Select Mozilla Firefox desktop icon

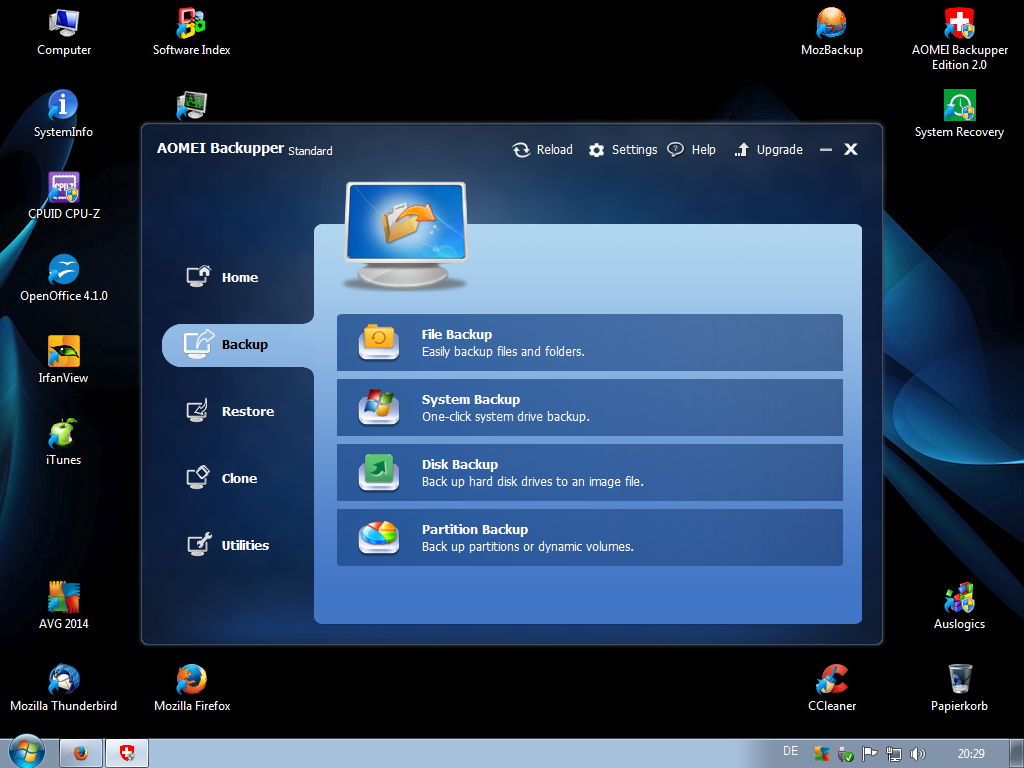192,688
